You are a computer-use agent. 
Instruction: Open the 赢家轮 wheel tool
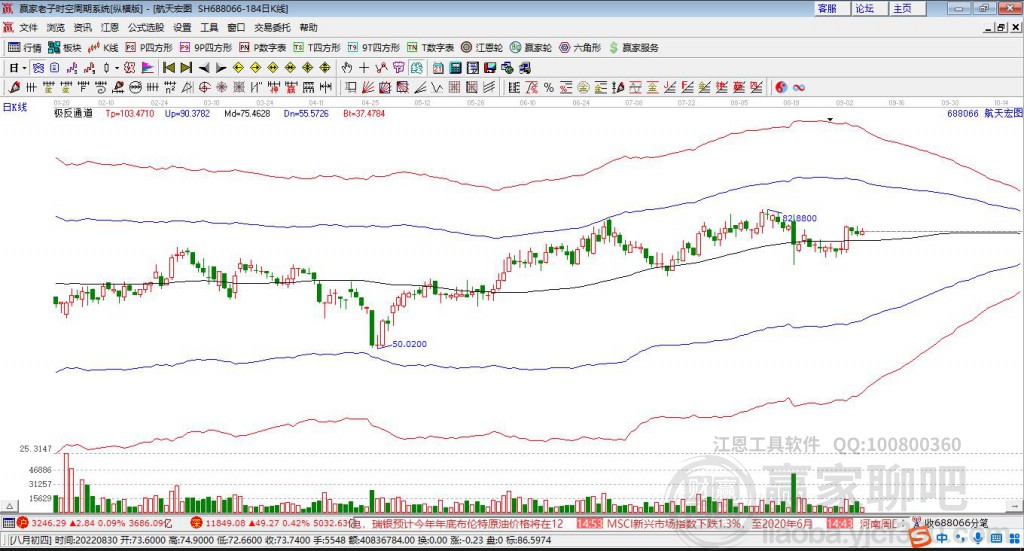point(531,48)
